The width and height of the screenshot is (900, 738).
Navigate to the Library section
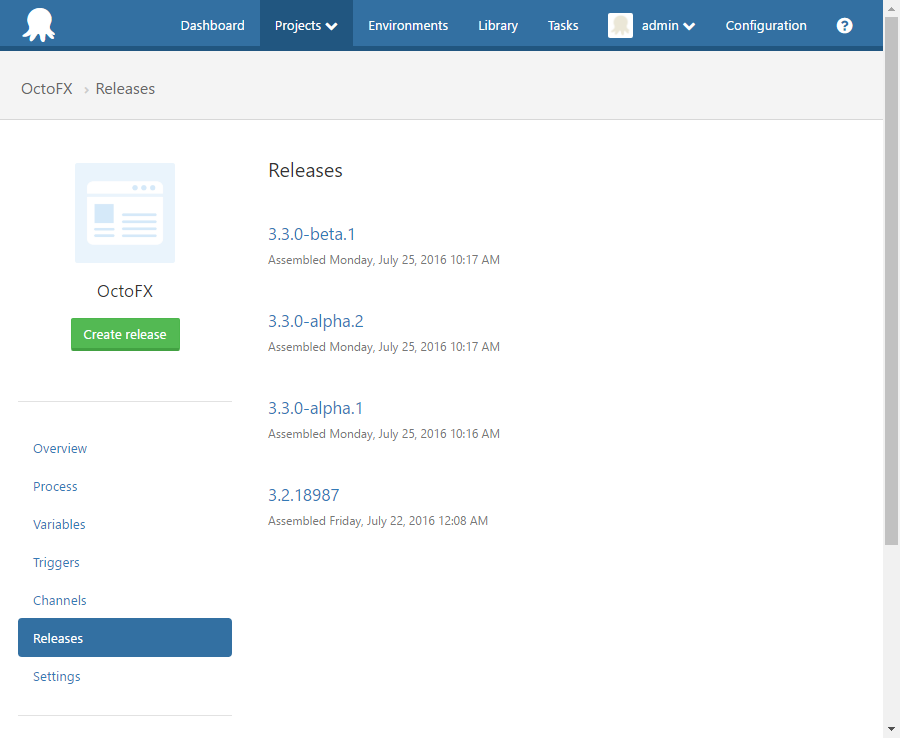coord(497,25)
